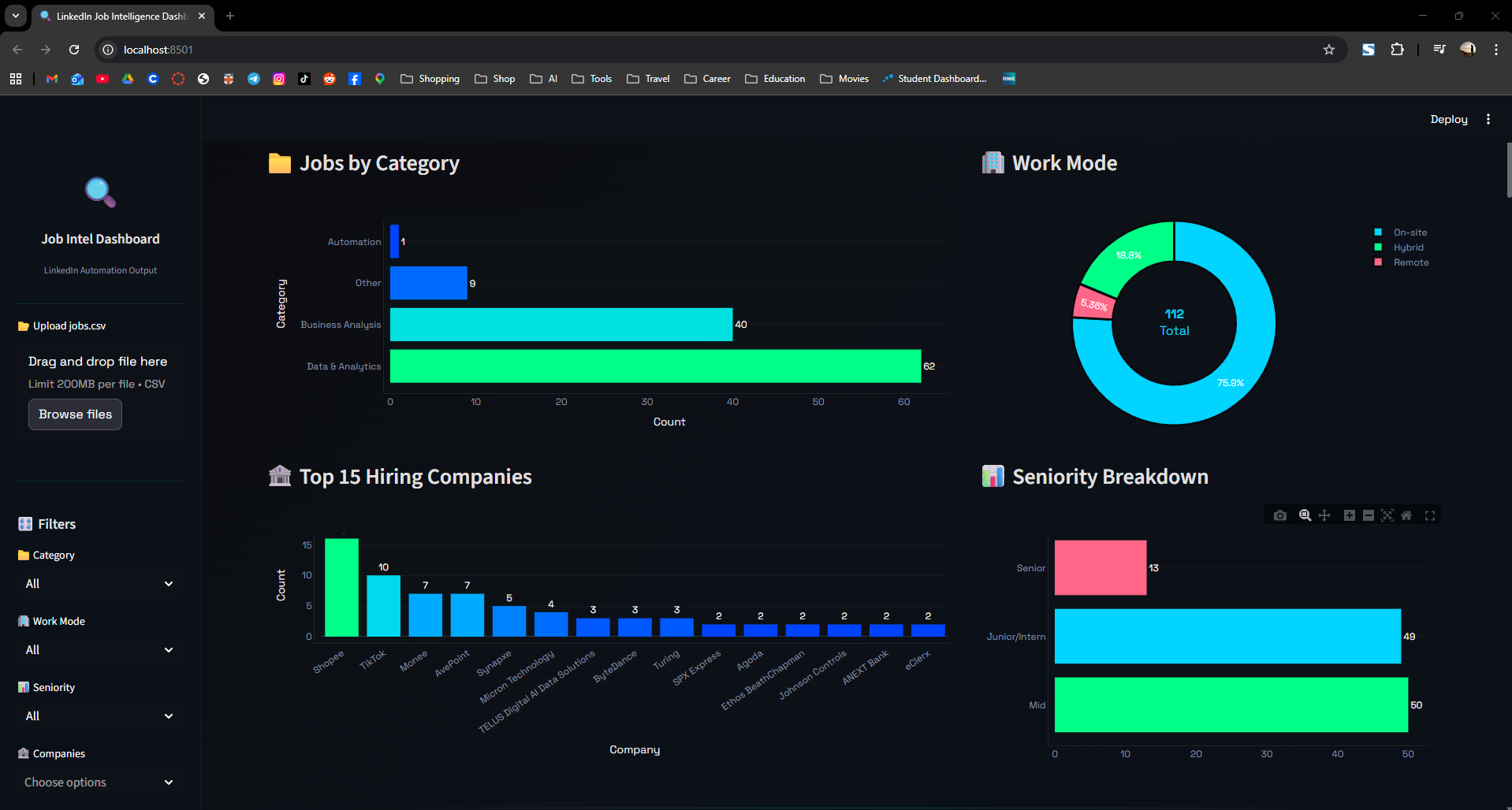Click the green Mid seniority bar
This screenshot has width=1512, height=810.
[x=1231, y=705]
